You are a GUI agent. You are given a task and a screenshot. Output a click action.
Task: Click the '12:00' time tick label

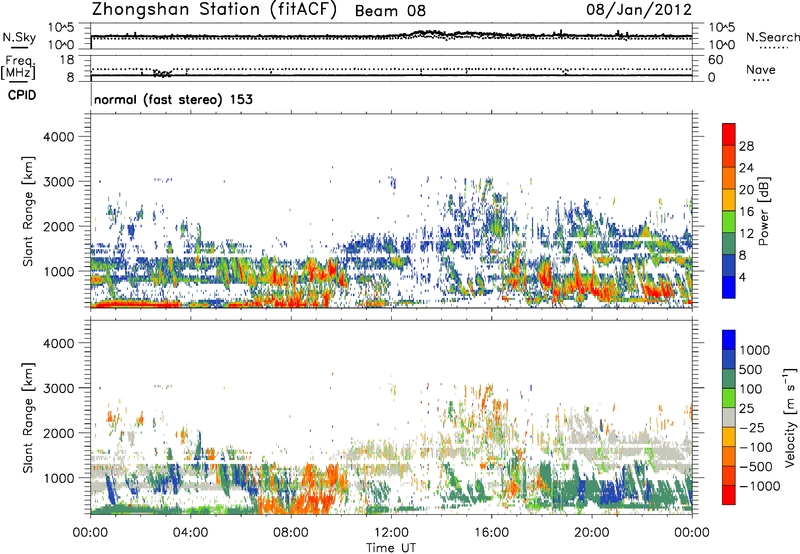(391, 533)
